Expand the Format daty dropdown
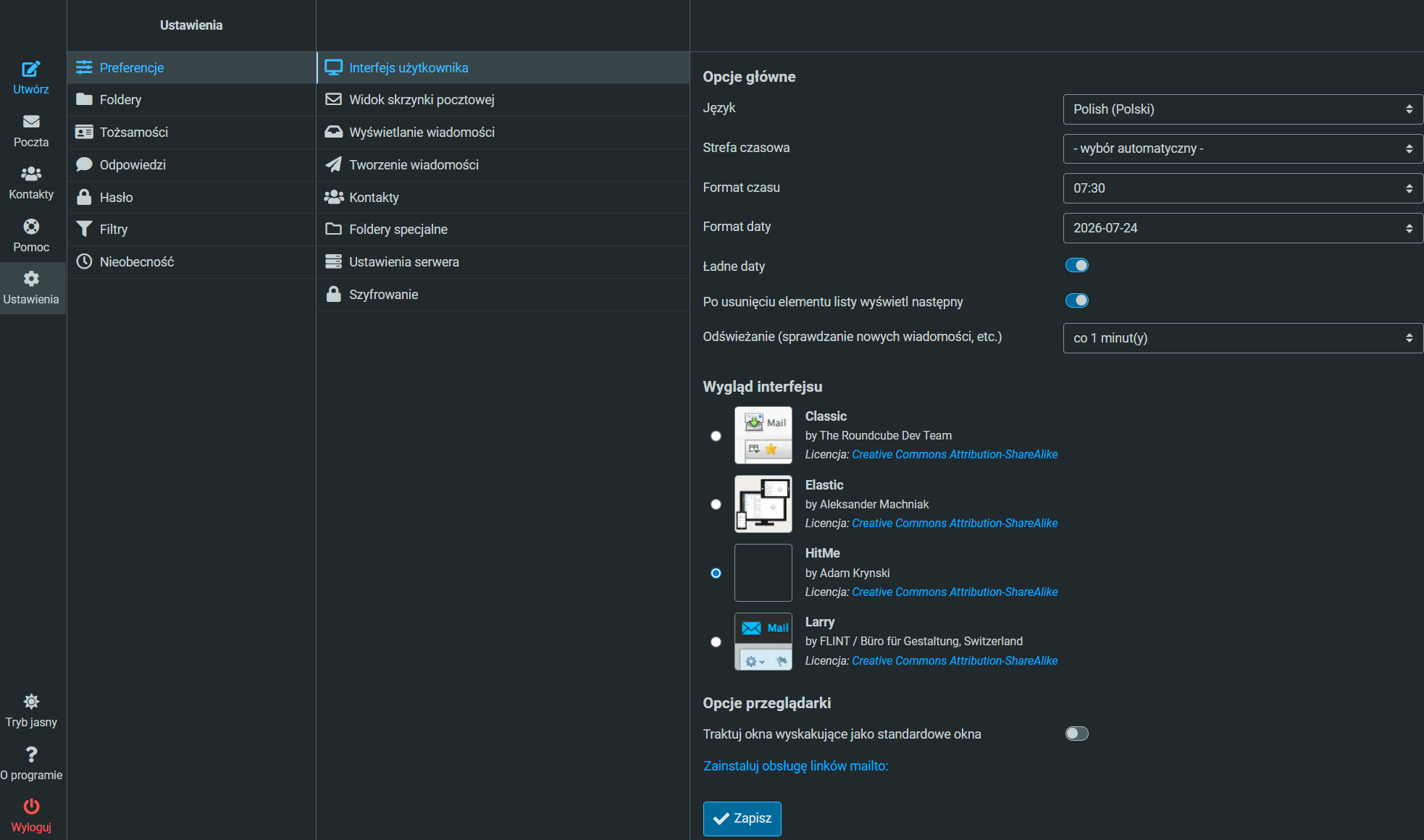The image size is (1424, 840). [x=1242, y=228]
